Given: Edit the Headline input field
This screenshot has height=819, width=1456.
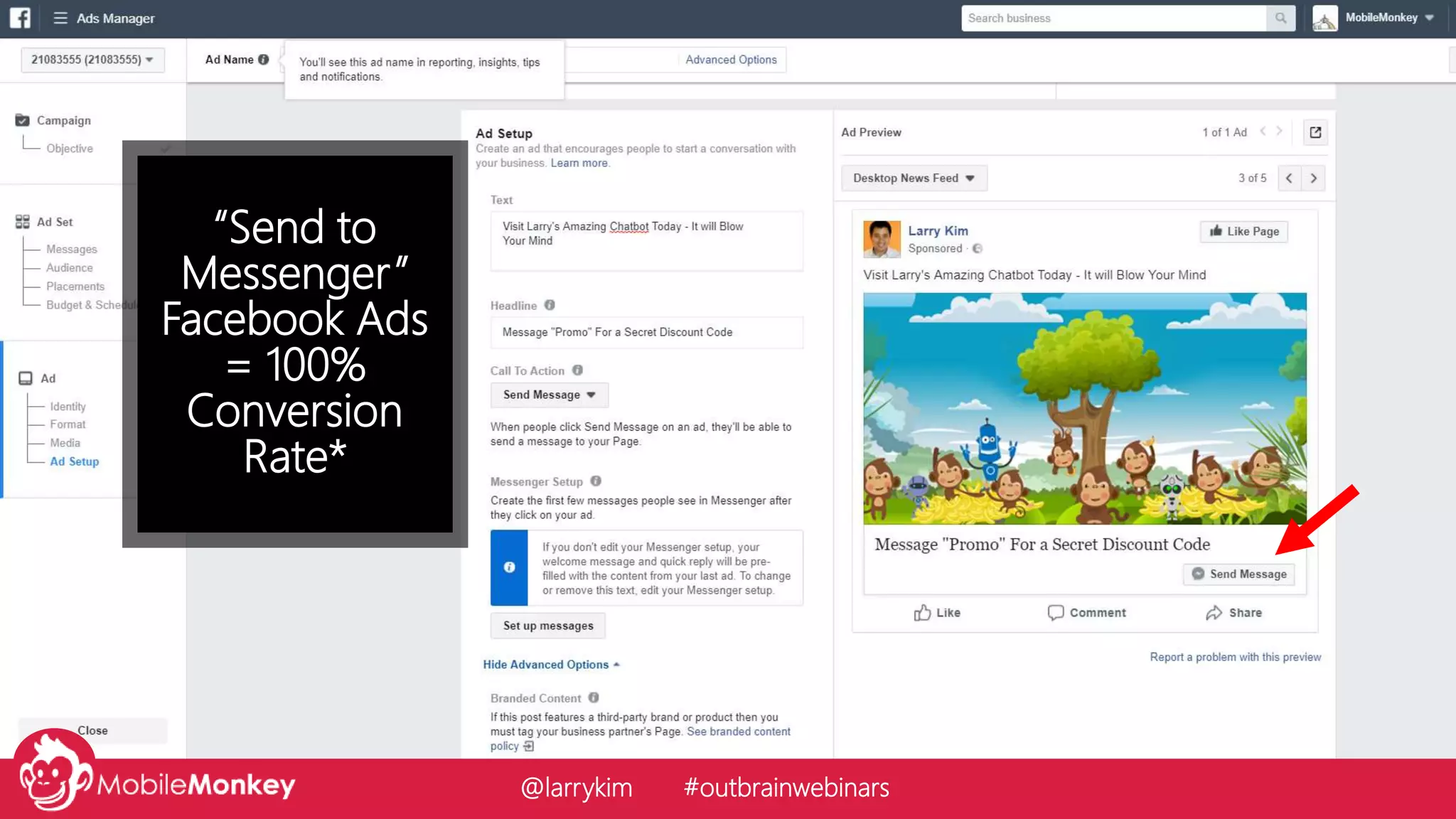Looking at the screenshot, I should click(646, 332).
